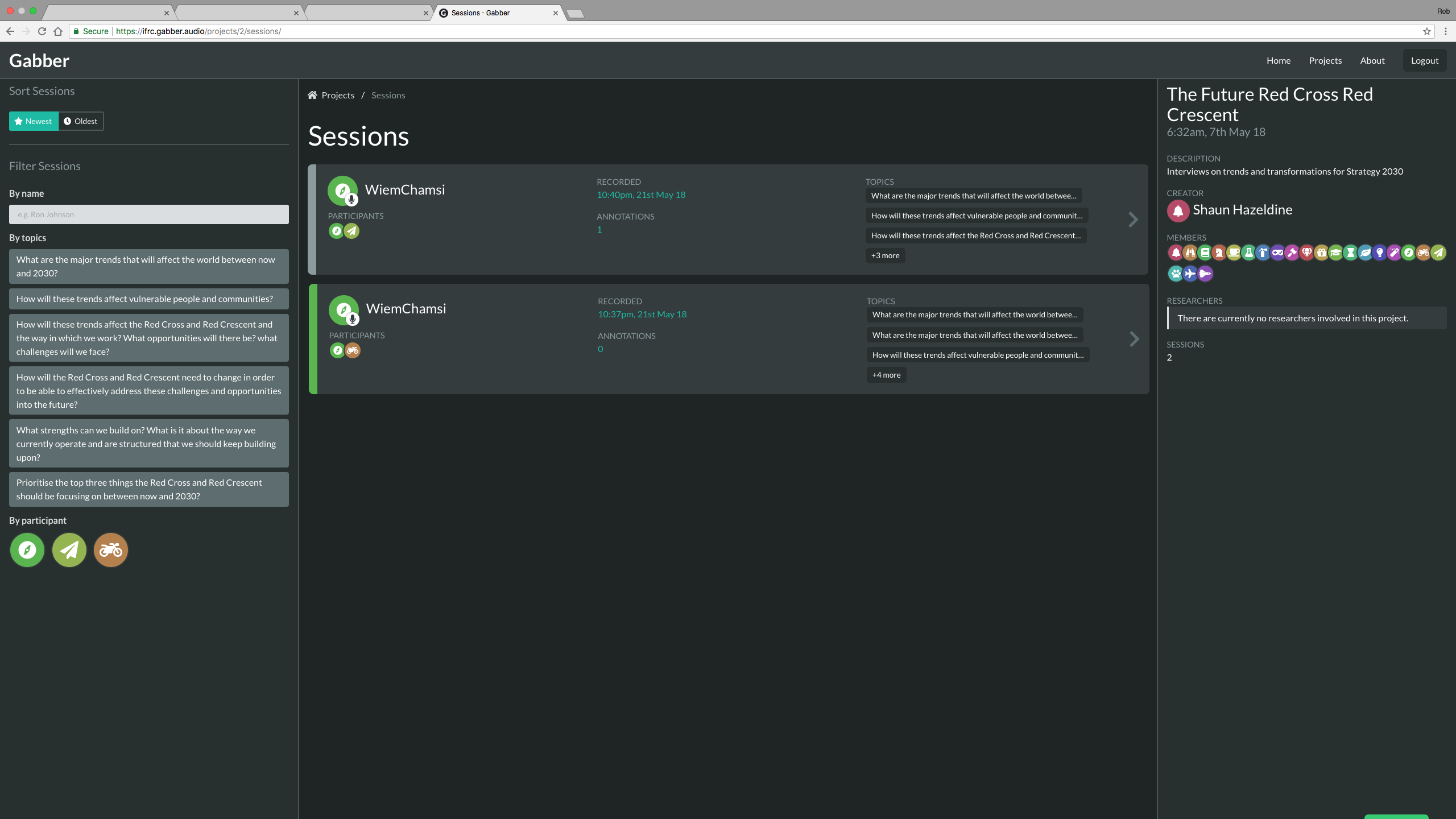The image size is (1456, 819).
Task: Bookmark the page with the star icon
Action: point(1426,31)
